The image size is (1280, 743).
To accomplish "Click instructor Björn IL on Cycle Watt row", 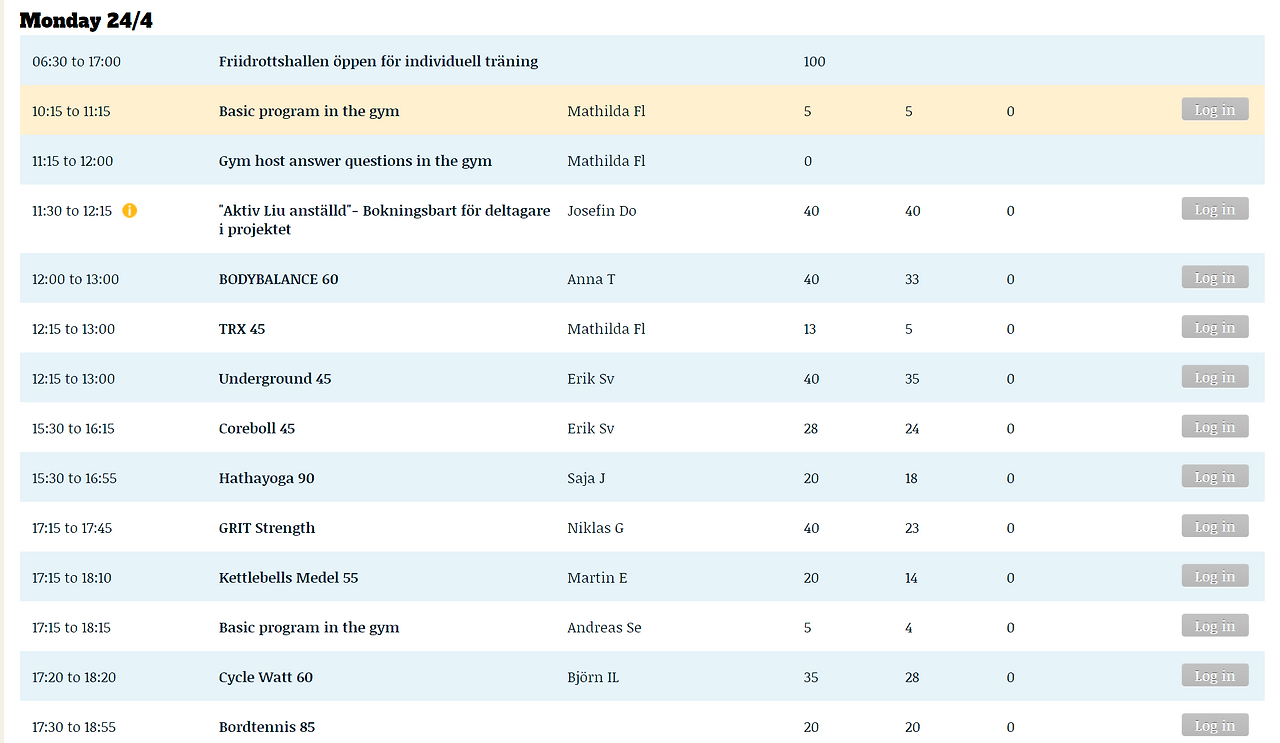I will pyautogui.click(x=593, y=677).
